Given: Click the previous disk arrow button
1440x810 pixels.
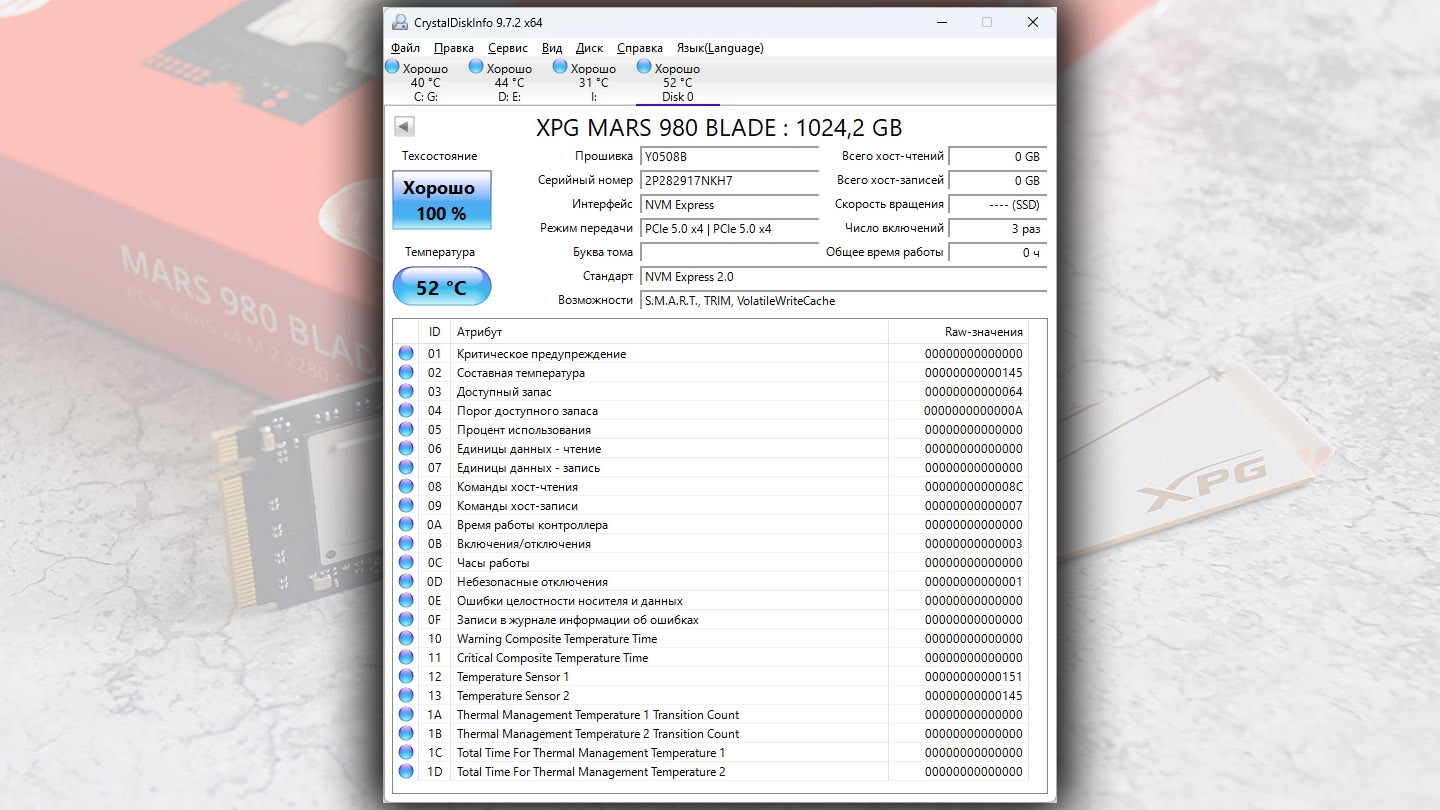Looking at the screenshot, I should (404, 127).
